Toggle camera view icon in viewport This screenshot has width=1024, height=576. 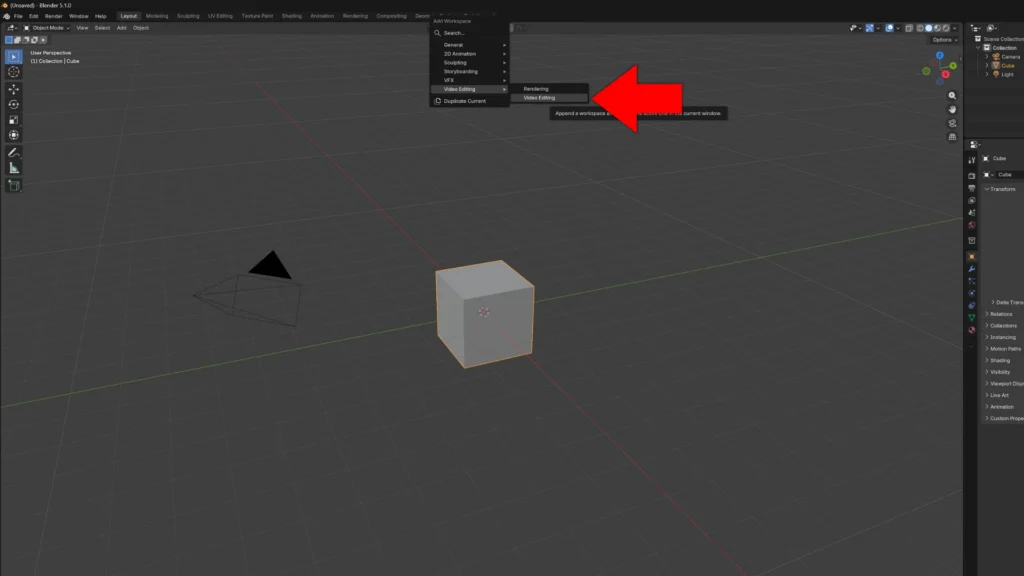pos(952,123)
